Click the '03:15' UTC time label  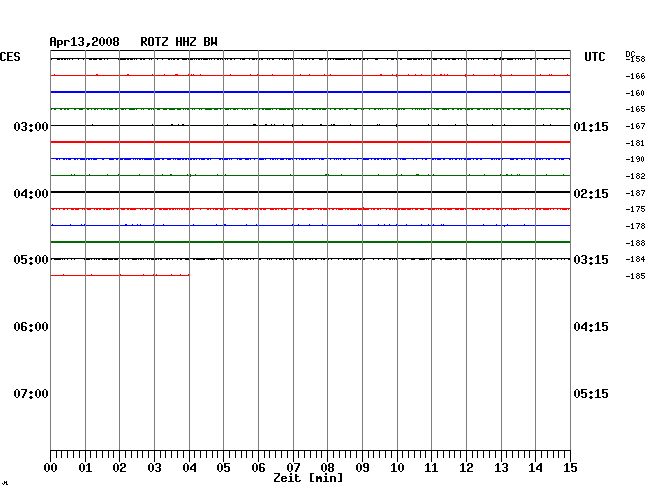coord(591,260)
